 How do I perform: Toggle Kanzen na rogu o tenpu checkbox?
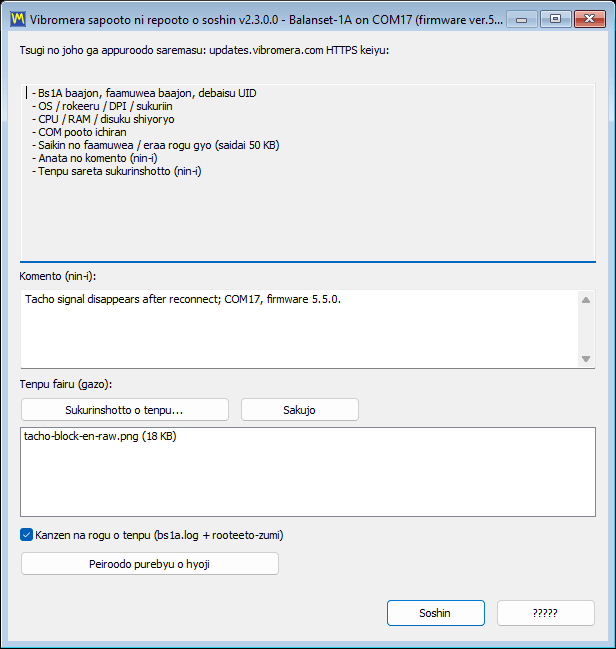tap(26, 535)
